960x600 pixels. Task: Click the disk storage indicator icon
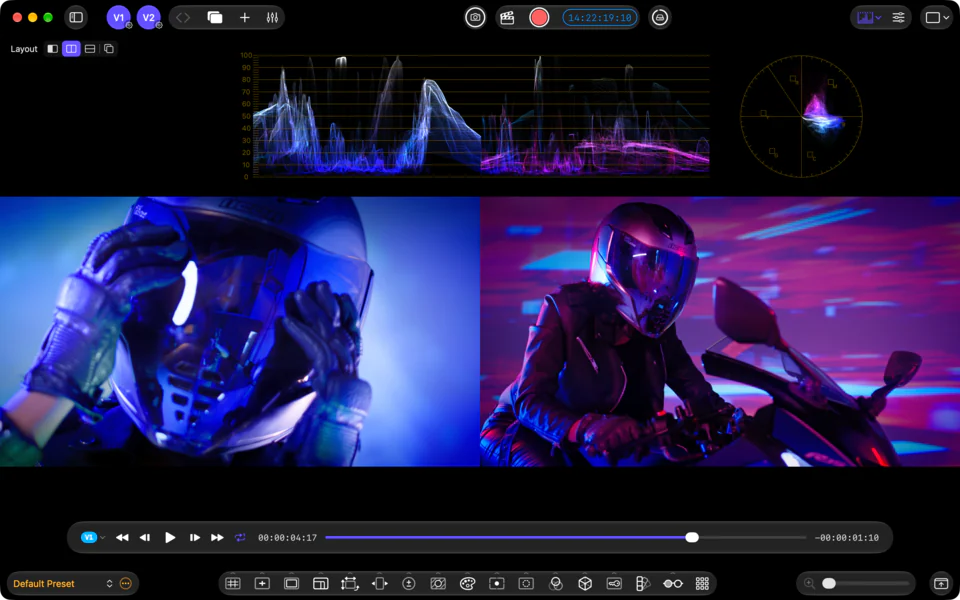(x=660, y=17)
